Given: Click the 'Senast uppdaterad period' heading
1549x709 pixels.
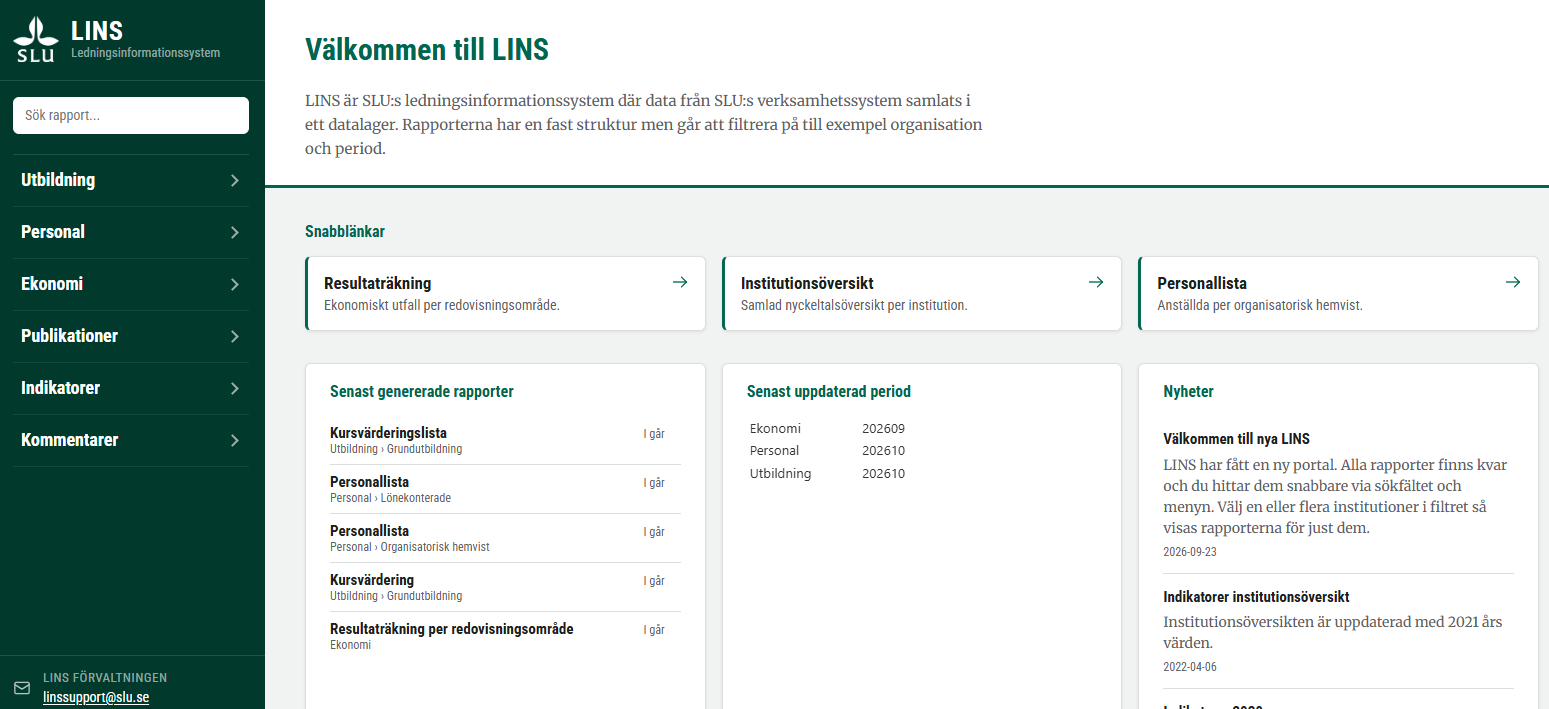Looking at the screenshot, I should (829, 391).
